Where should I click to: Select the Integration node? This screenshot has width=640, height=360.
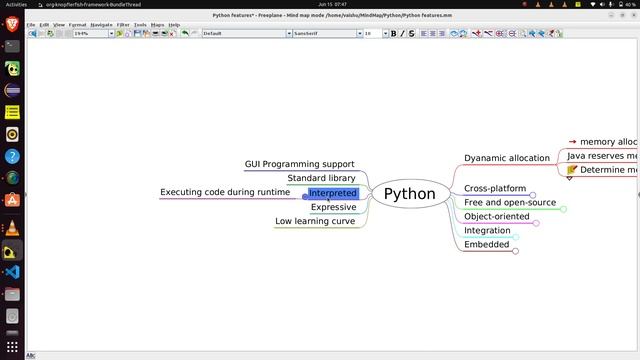coord(487,231)
